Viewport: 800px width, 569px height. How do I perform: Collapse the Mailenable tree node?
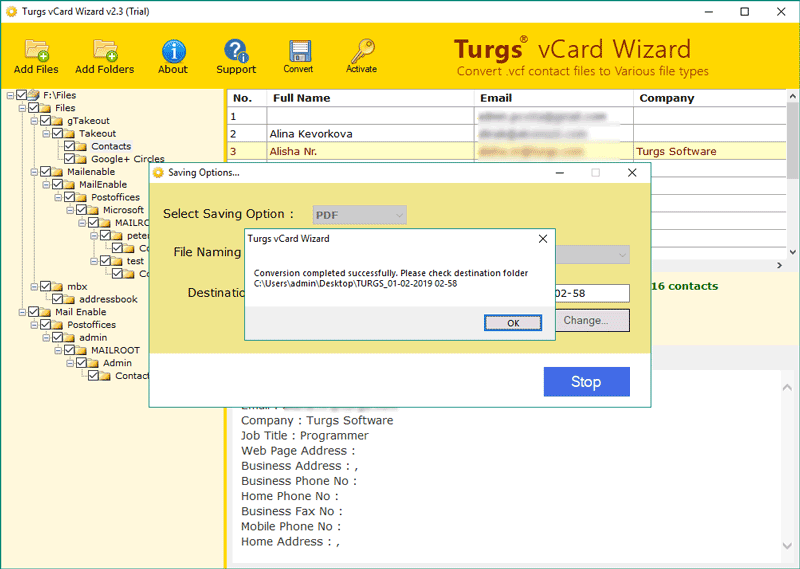coord(34,172)
